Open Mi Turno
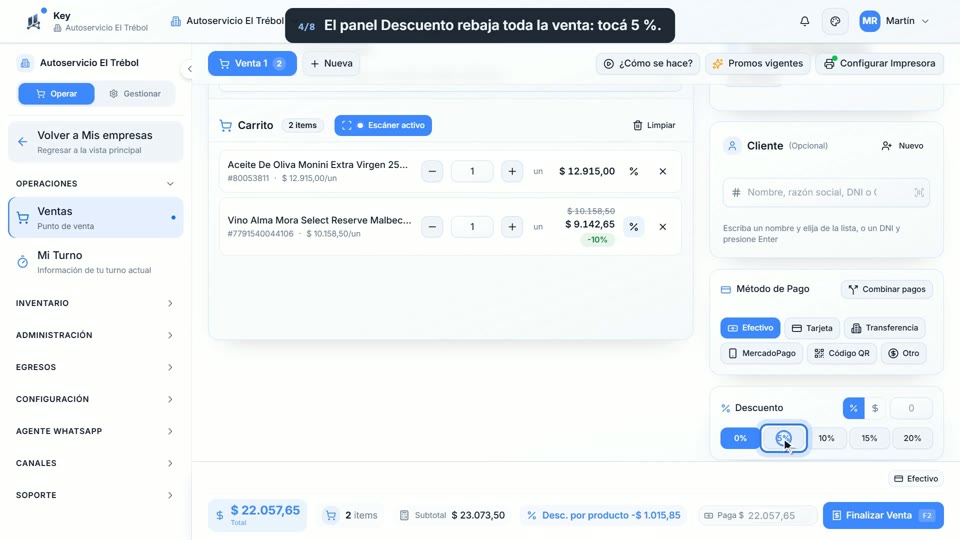 [x=96, y=261]
